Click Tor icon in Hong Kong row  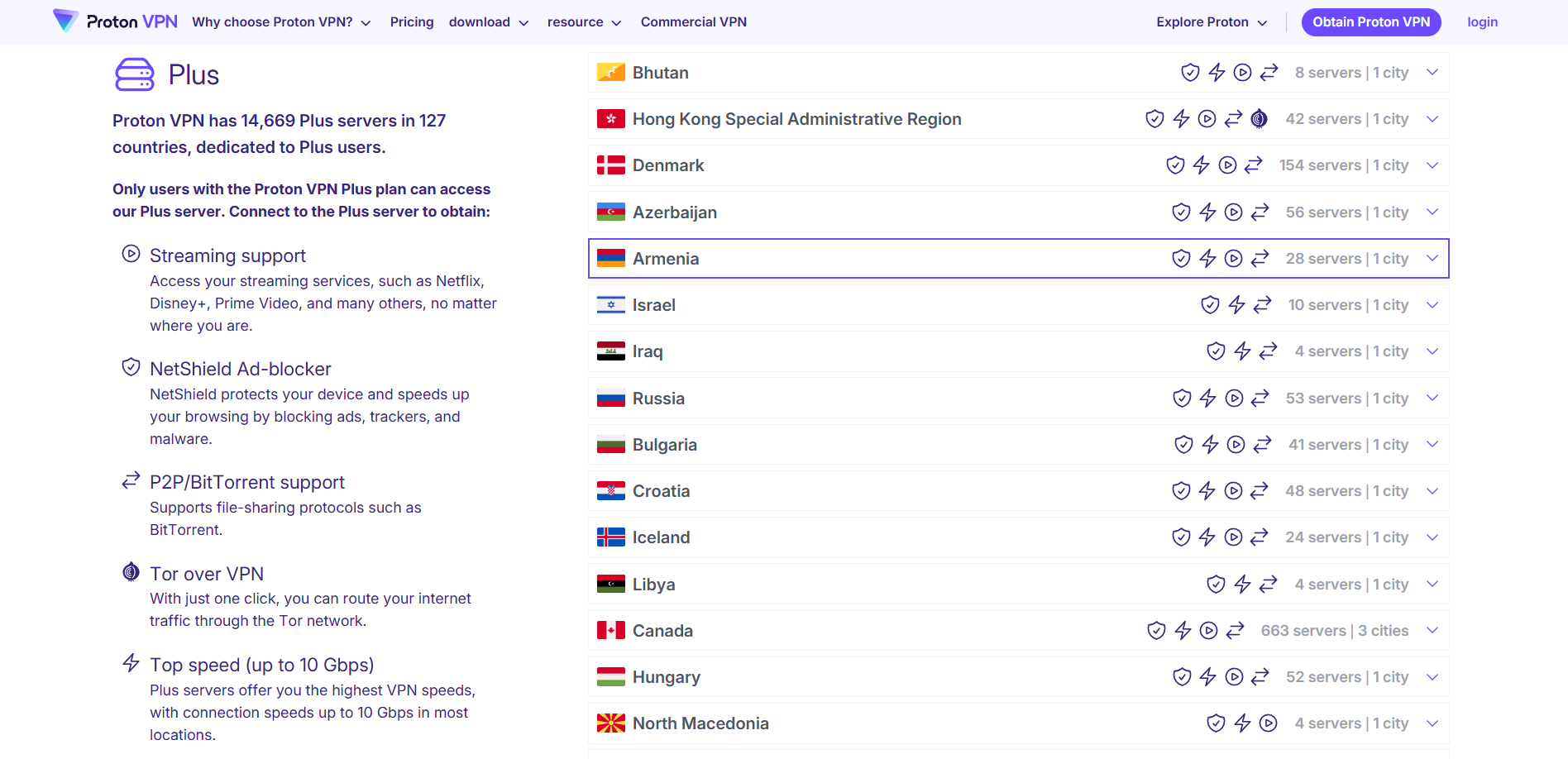click(1259, 119)
